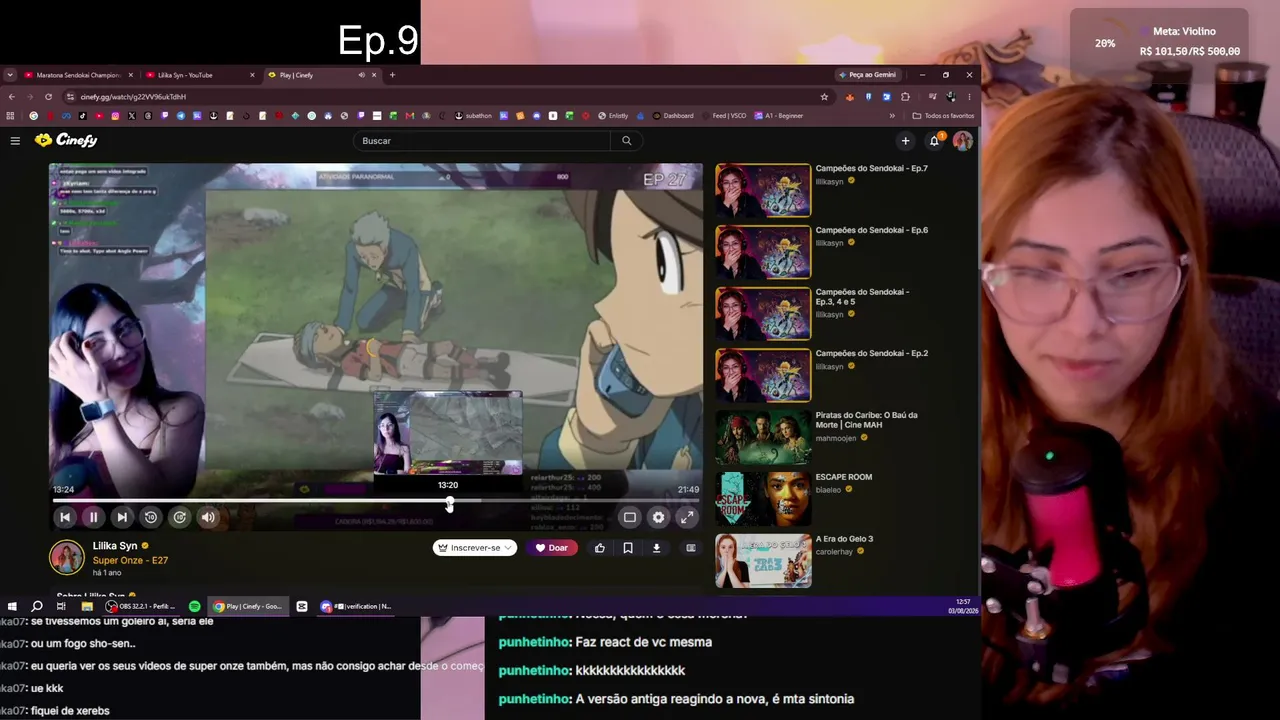Skip to the previous video
This screenshot has height=720, width=1280.
pos(65,517)
